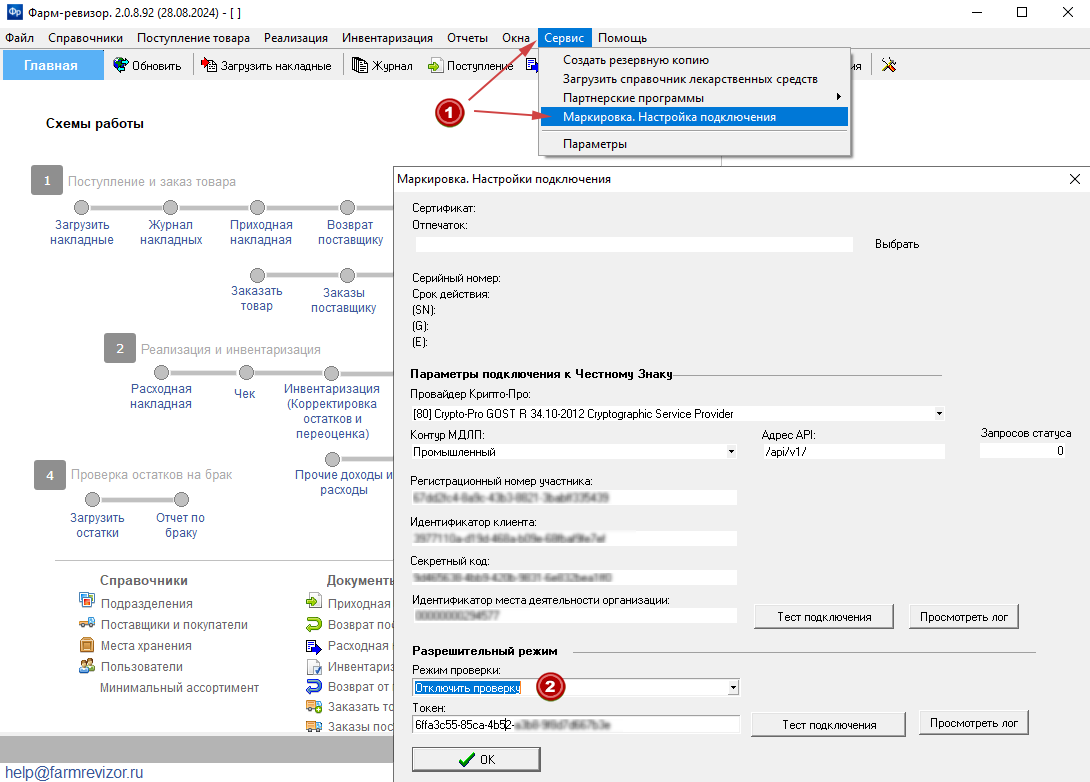1090x782 pixels.
Task: Click the Заказать товар truck icon
Action: click(314, 706)
